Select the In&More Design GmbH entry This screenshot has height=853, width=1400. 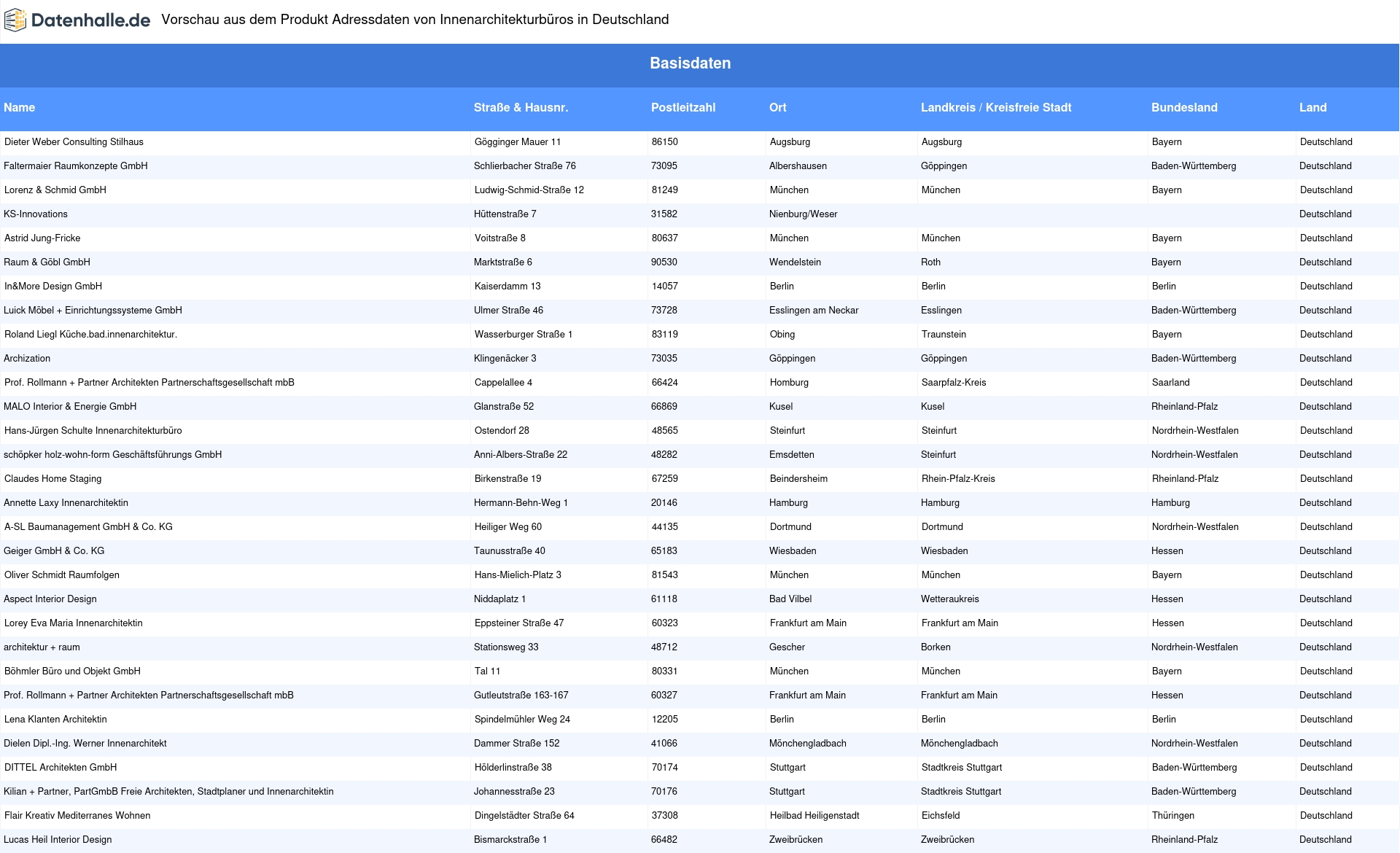tap(53, 287)
